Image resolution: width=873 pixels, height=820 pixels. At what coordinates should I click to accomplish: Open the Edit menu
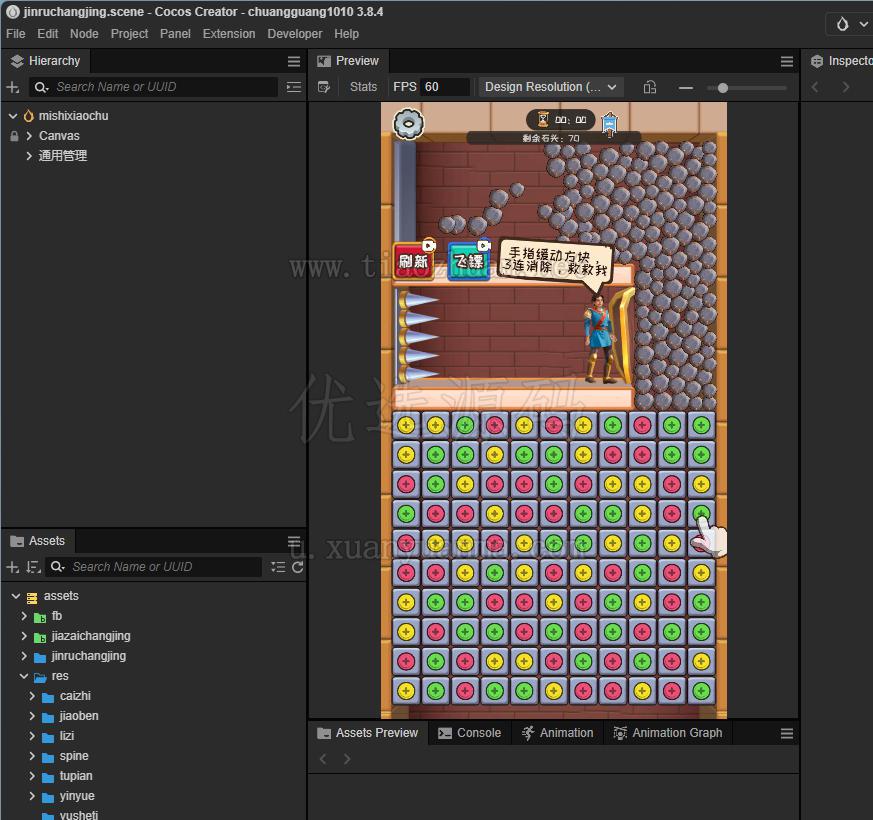point(47,34)
